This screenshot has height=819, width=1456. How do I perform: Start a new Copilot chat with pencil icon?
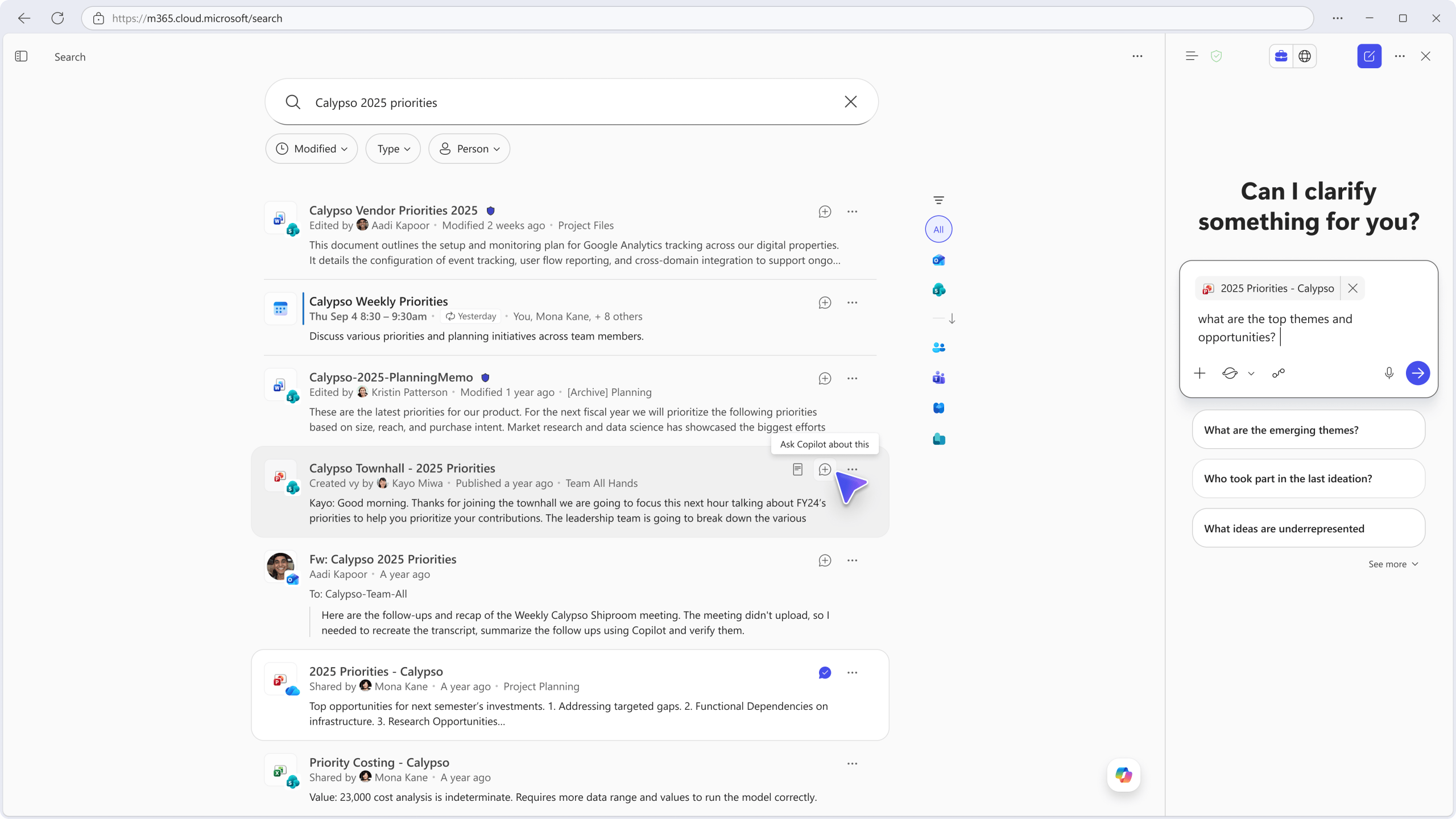click(x=1368, y=56)
